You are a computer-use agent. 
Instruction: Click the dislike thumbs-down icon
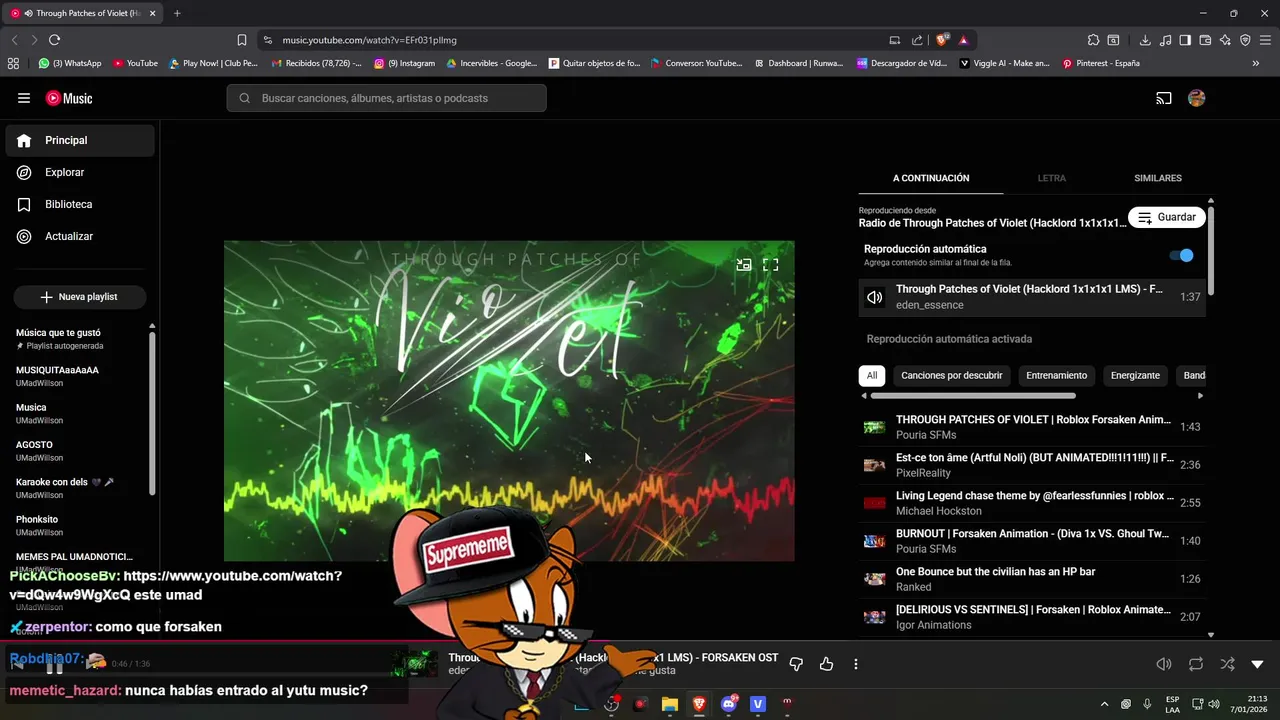point(797,664)
